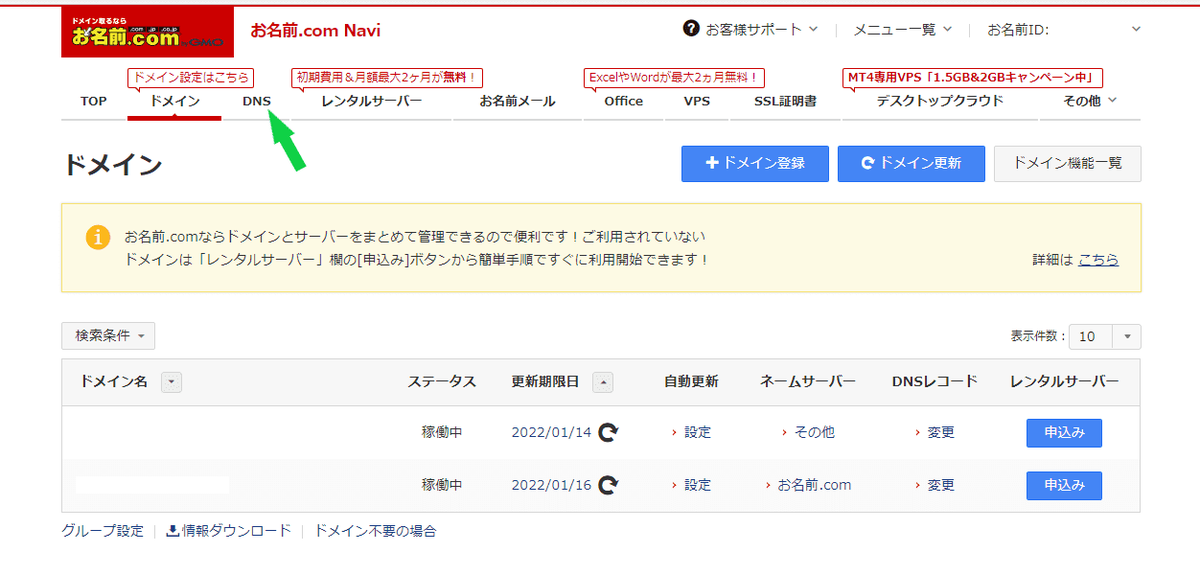
Task: Click the info icon in yellow notice
Action: 97,238
